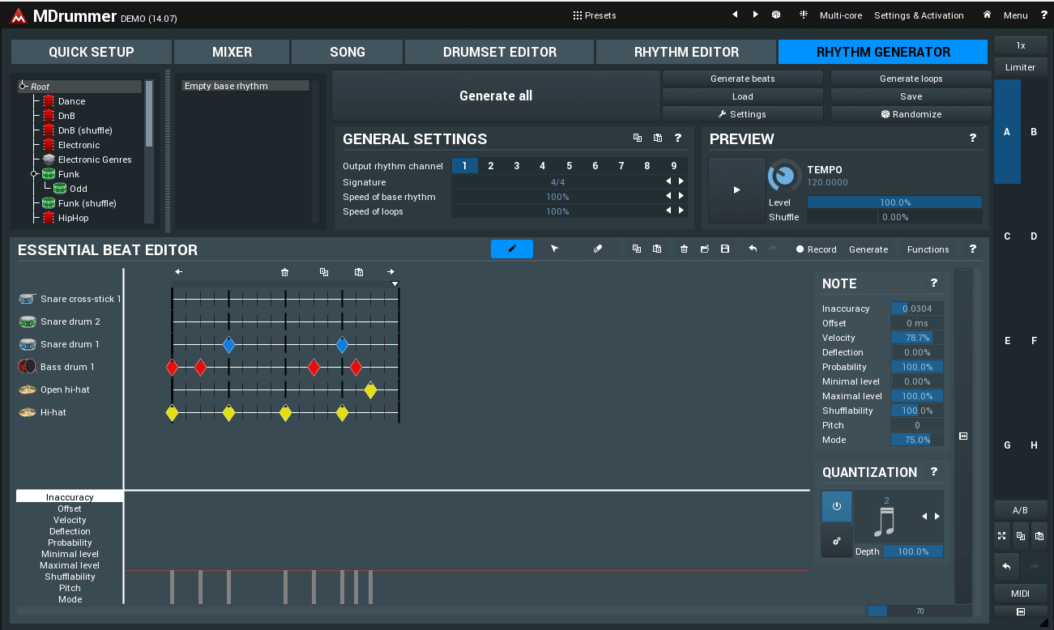Click the Snare cross-stick 1 icon
Screen dimensions: 1054x630
tap(28, 299)
